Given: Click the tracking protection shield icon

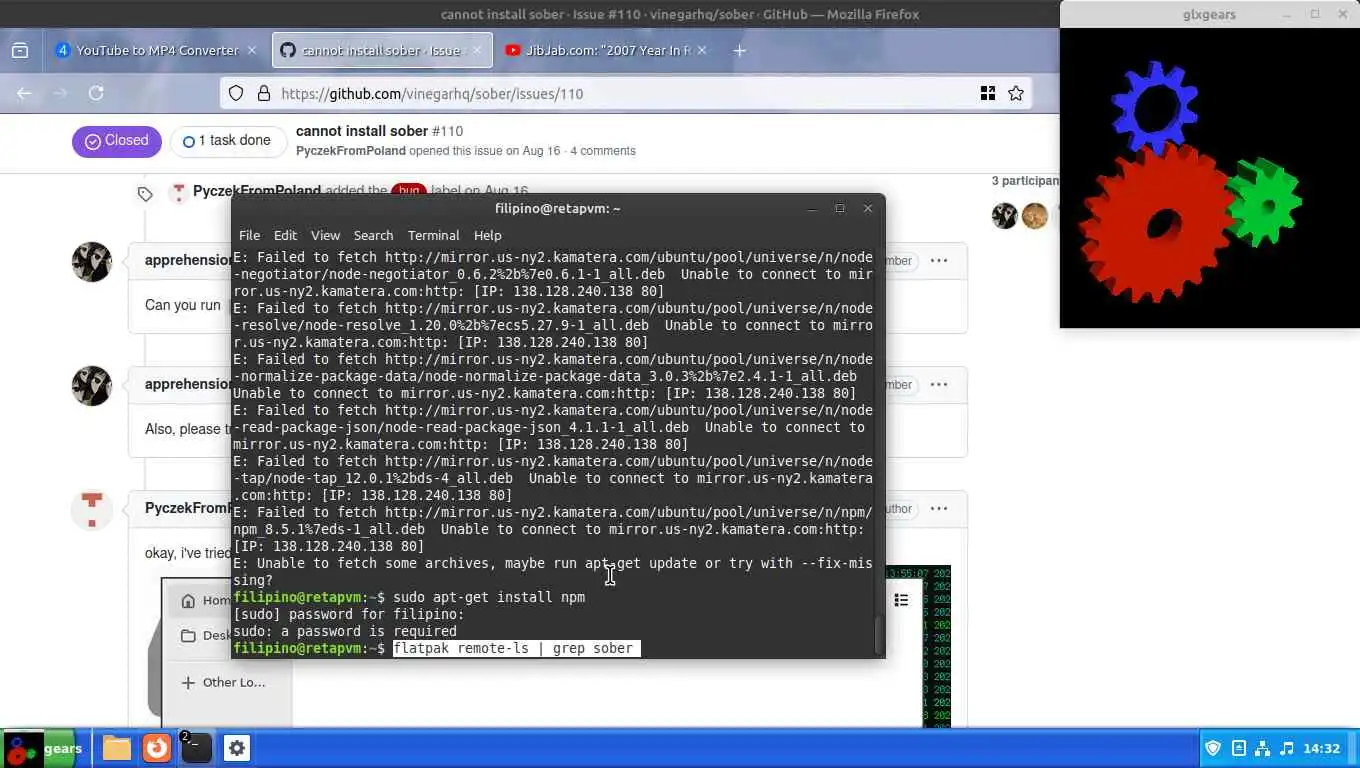Looking at the screenshot, I should [x=236, y=93].
